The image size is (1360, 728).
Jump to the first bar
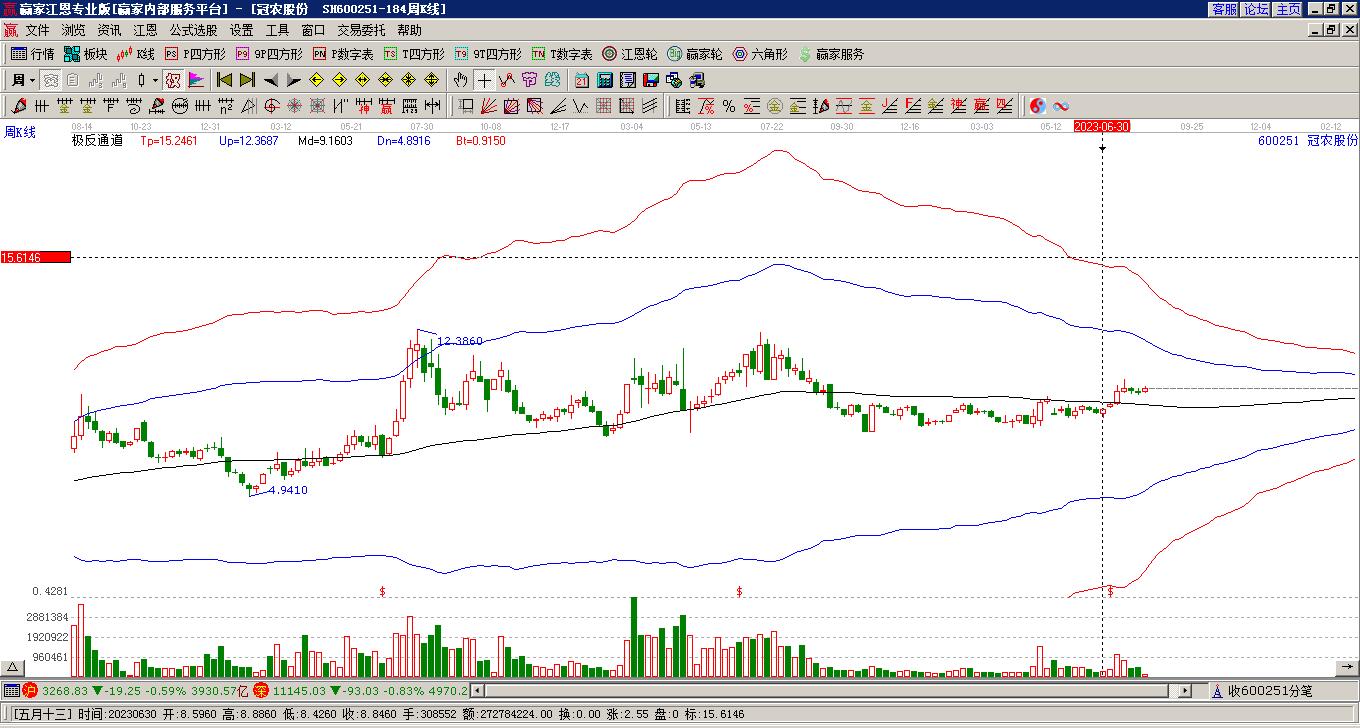pos(224,80)
